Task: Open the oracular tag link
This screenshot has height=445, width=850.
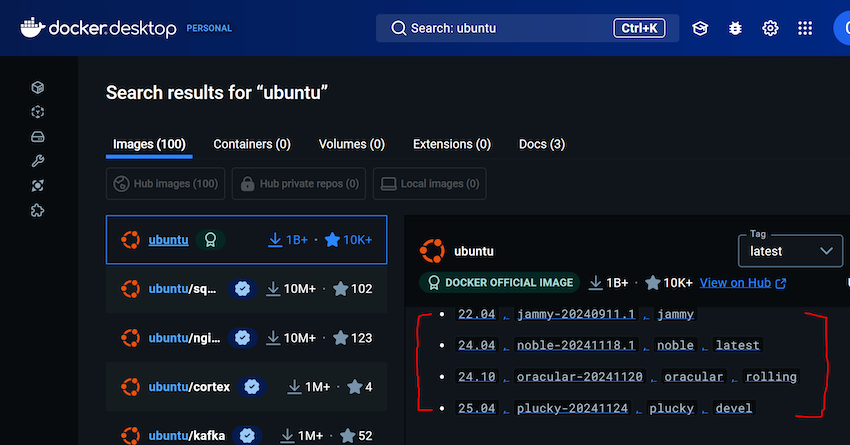Action: point(694,377)
